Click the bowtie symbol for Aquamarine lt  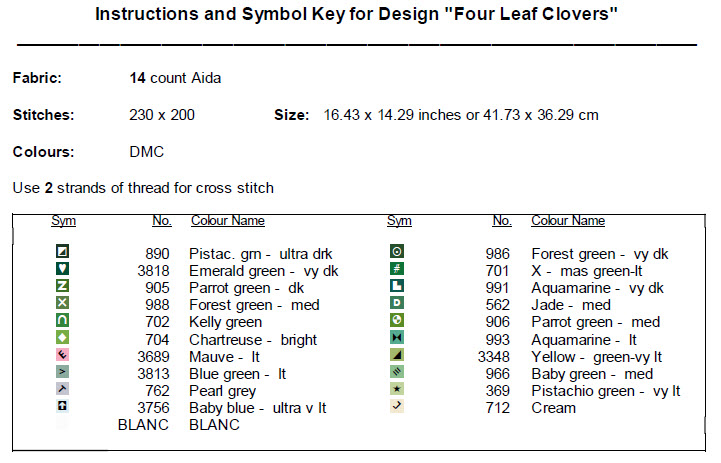(397, 338)
